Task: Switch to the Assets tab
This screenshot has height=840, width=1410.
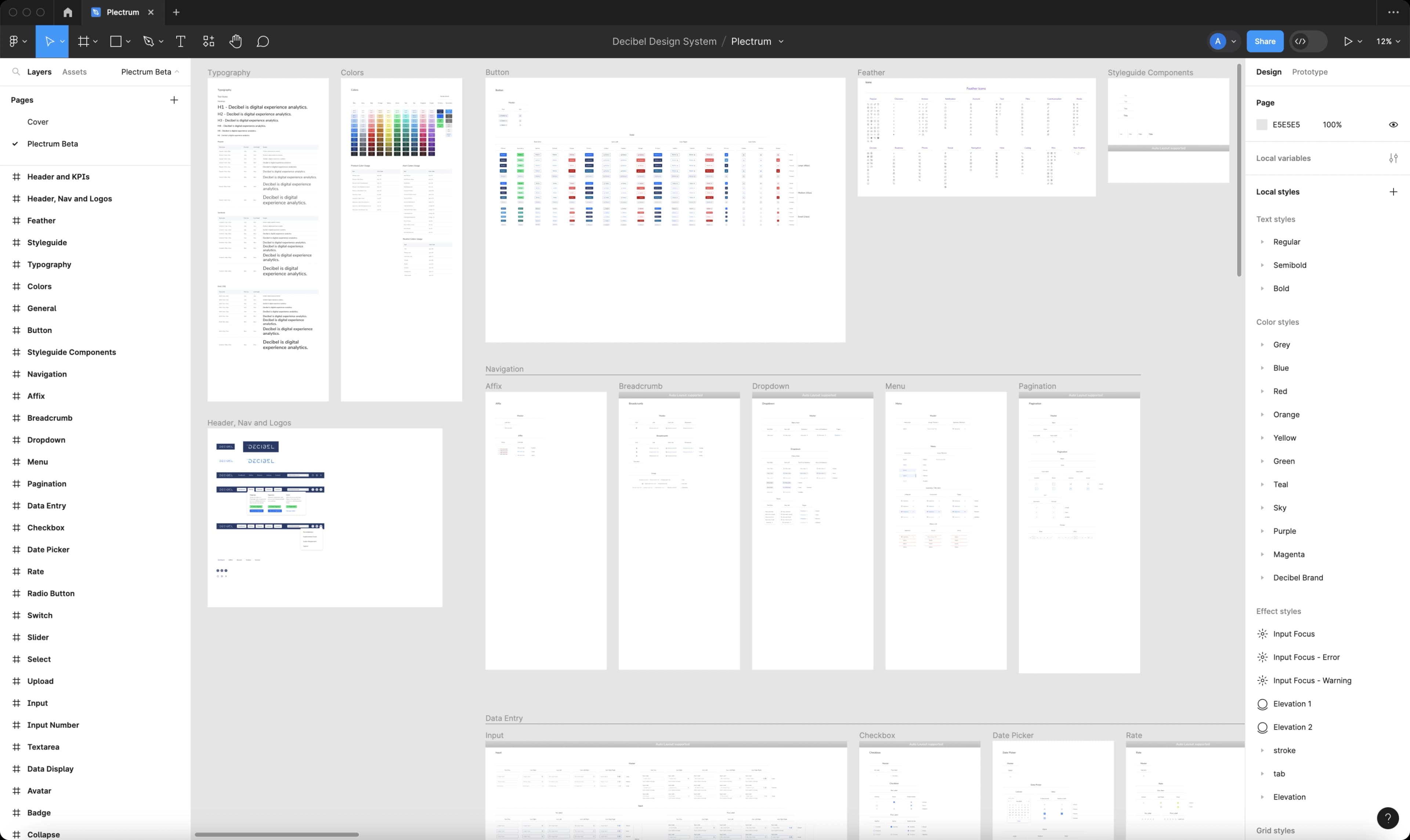Action: pos(75,71)
